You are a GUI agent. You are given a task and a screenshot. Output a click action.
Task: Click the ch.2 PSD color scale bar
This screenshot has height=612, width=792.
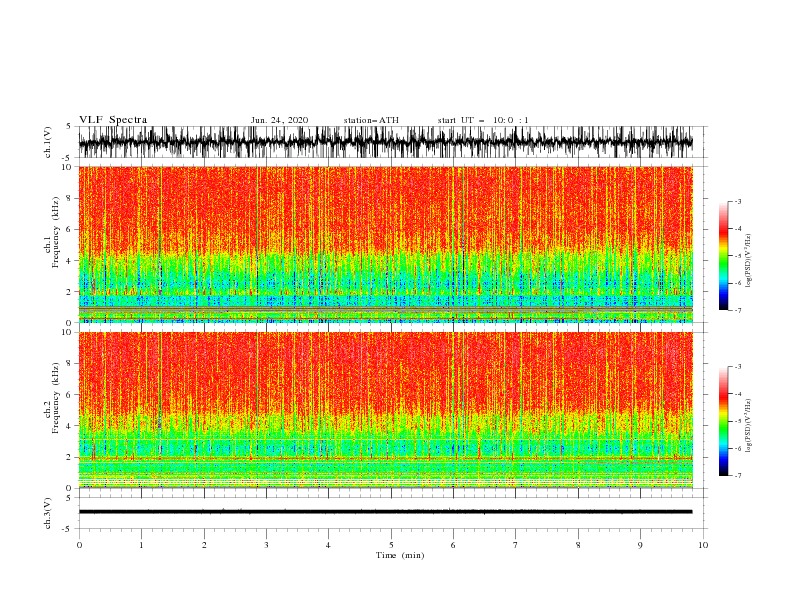pos(723,421)
